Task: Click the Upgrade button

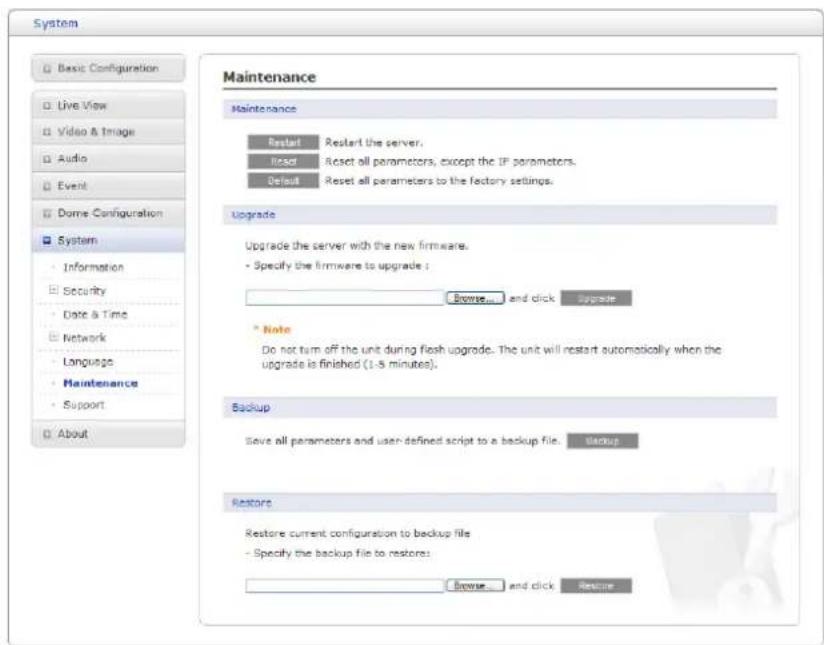Action: click(596, 299)
